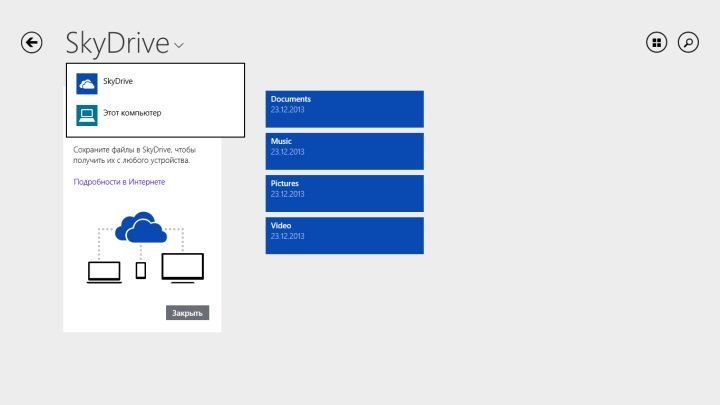Viewport: 720px width, 405px height.
Task: Click the SkyDrive cloud icon in dropdown
Action: tap(87, 84)
